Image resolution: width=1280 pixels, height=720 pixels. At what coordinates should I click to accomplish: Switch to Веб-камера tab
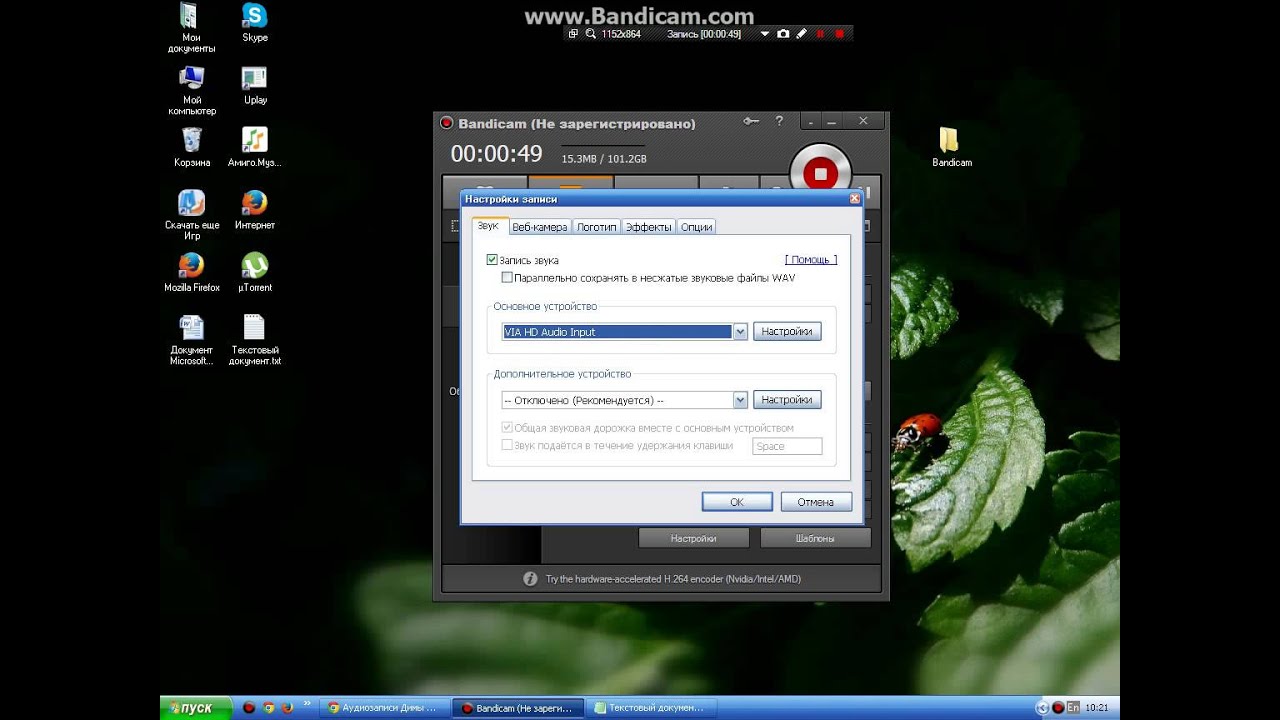click(540, 227)
